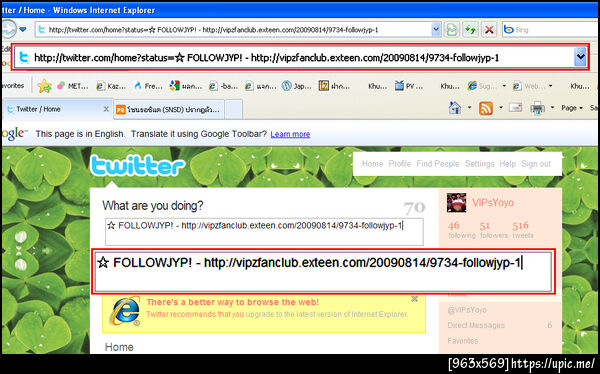The height and width of the screenshot is (374, 600).
Task: Focus the Bing search box
Action: [x=551, y=29]
